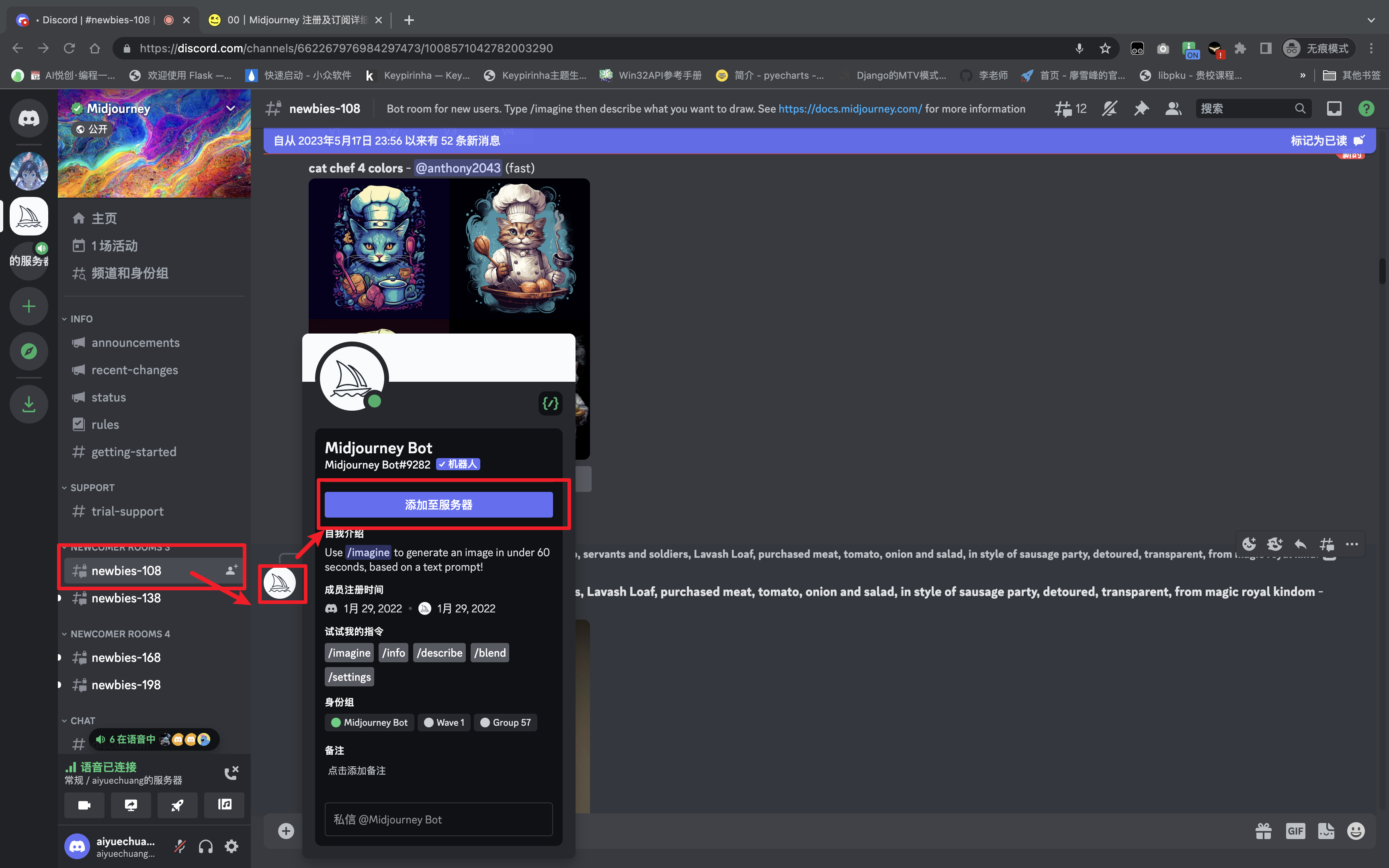This screenshot has height=868, width=1389.
Task: Show more bookmarks with the double chevron
Action: (x=1302, y=75)
